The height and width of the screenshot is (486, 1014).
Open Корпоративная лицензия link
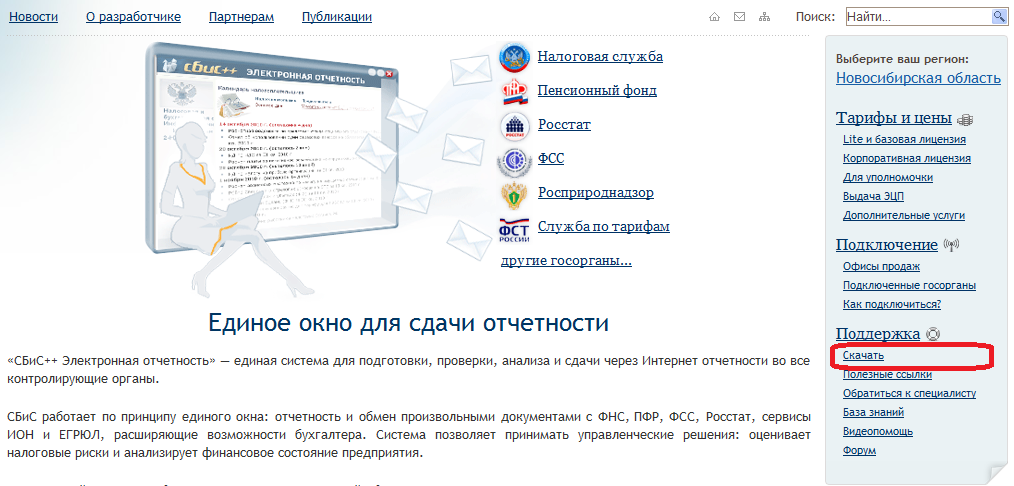(x=907, y=158)
